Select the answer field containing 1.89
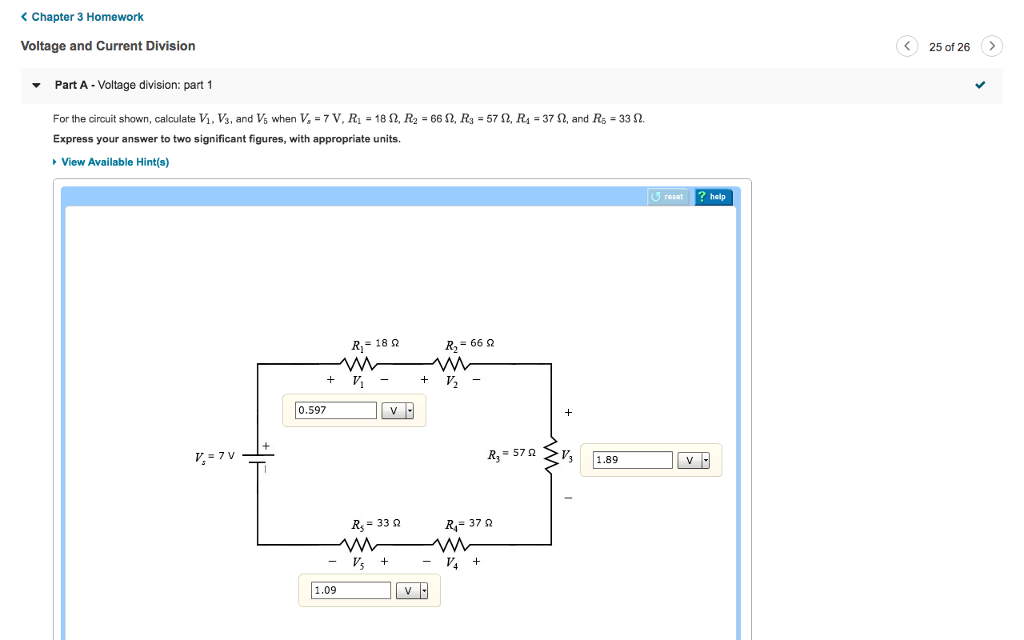The image size is (1024, 640). (631, 459)
